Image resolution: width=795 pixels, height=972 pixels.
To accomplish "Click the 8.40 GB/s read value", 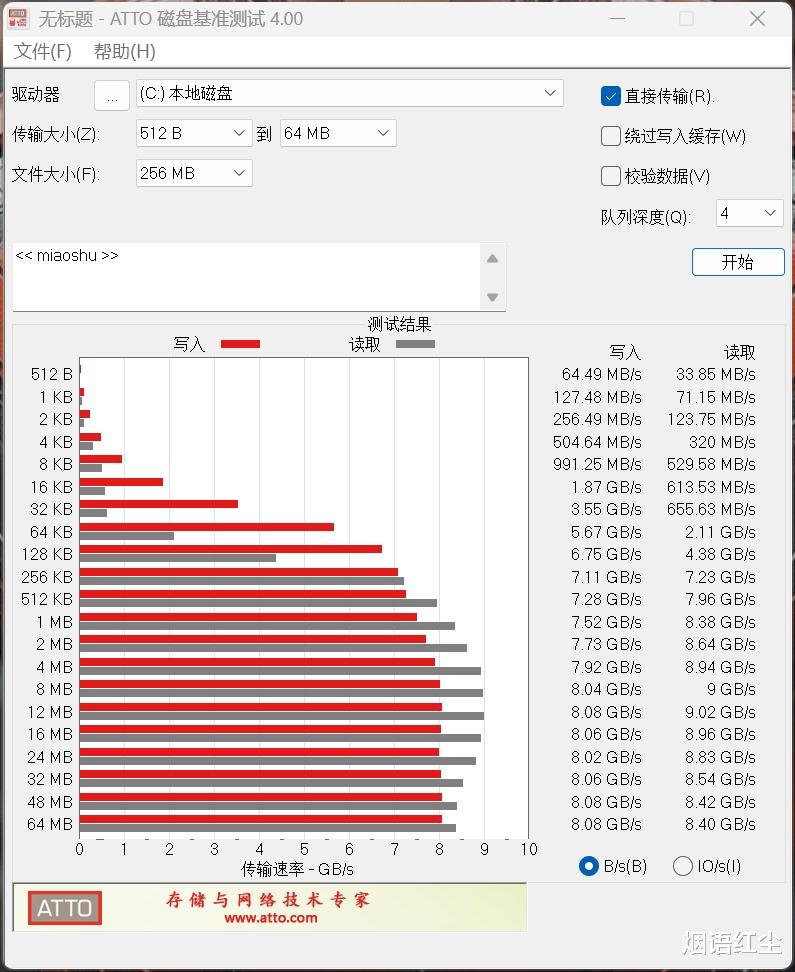I will click(720, 824).
